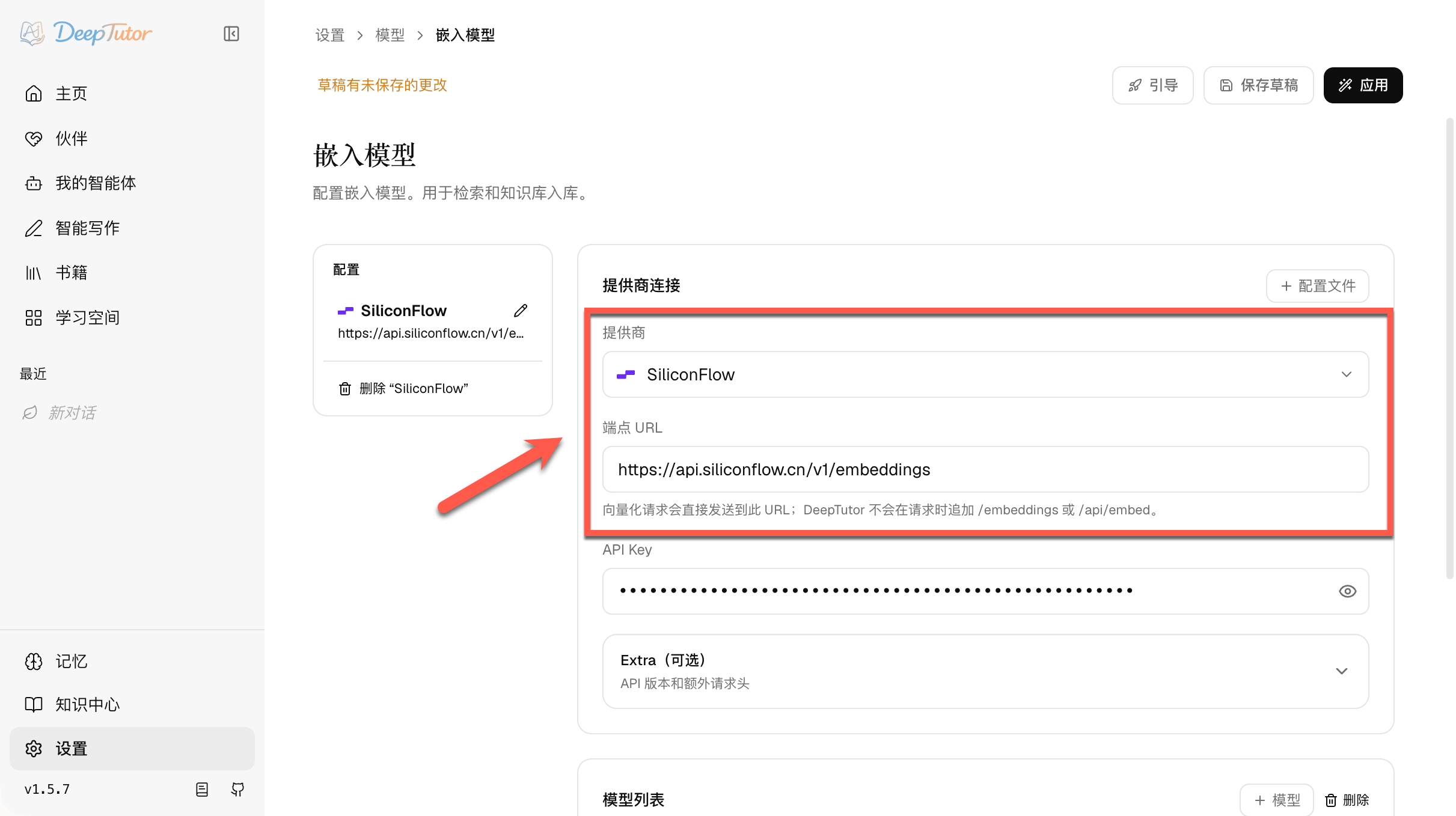Image resolution: width=1456 pixels, height=816 pixels.
Task: Apply changes with 应用 button
Action: (1363, 85)
